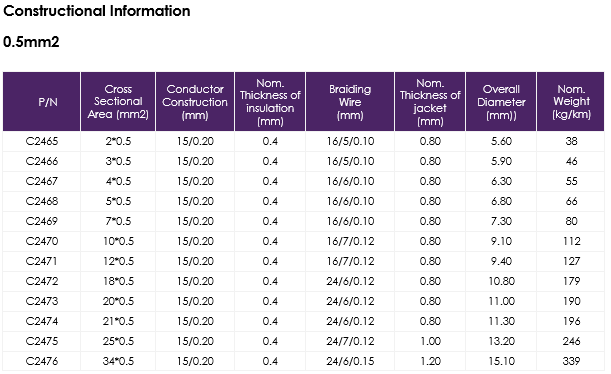Select part number C2470 cell
The width and height of the screenshot is (611, 374).
pyautogui.click(x=42, y=241)
